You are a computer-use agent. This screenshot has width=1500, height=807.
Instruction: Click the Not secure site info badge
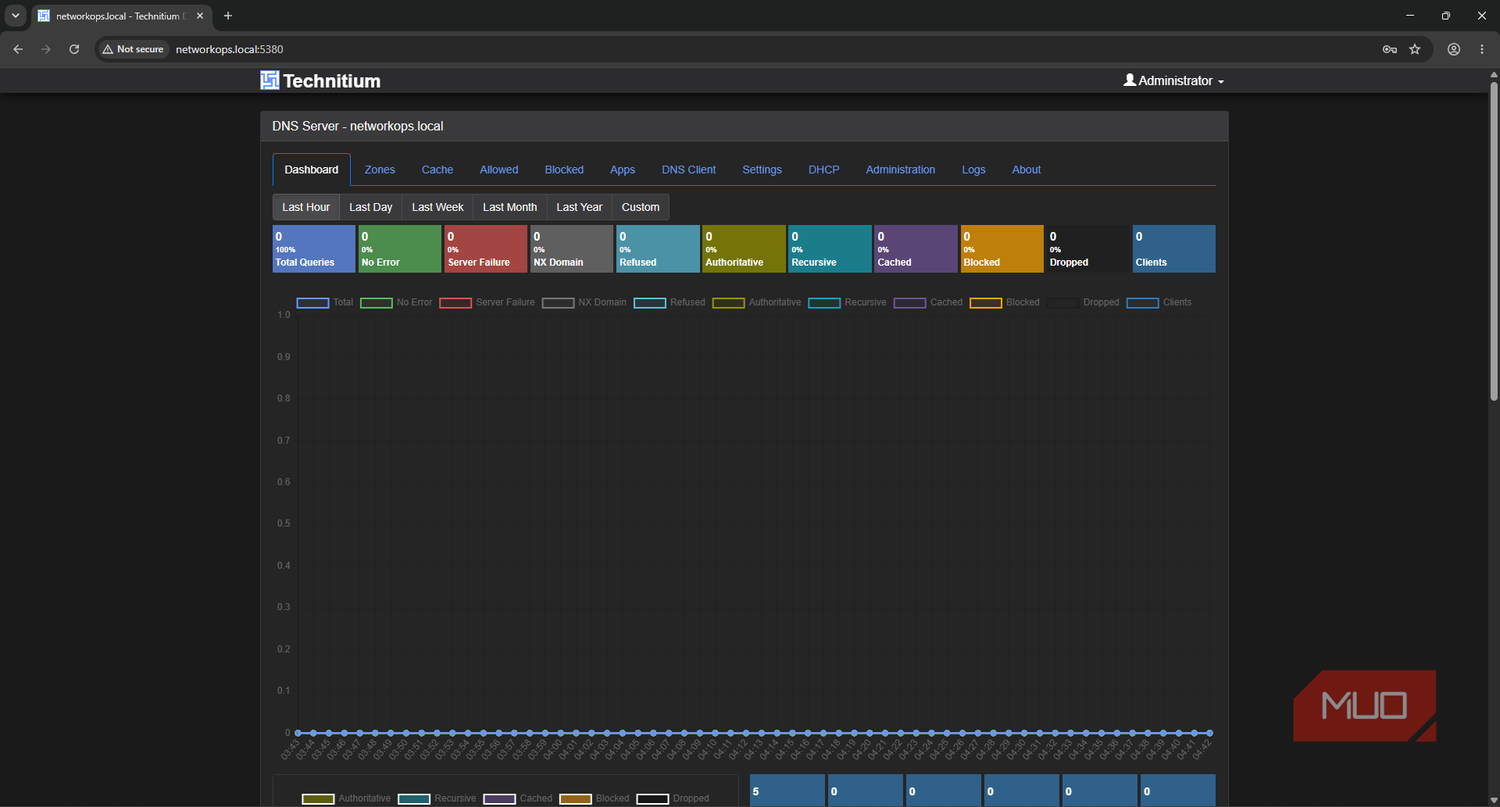133,49
